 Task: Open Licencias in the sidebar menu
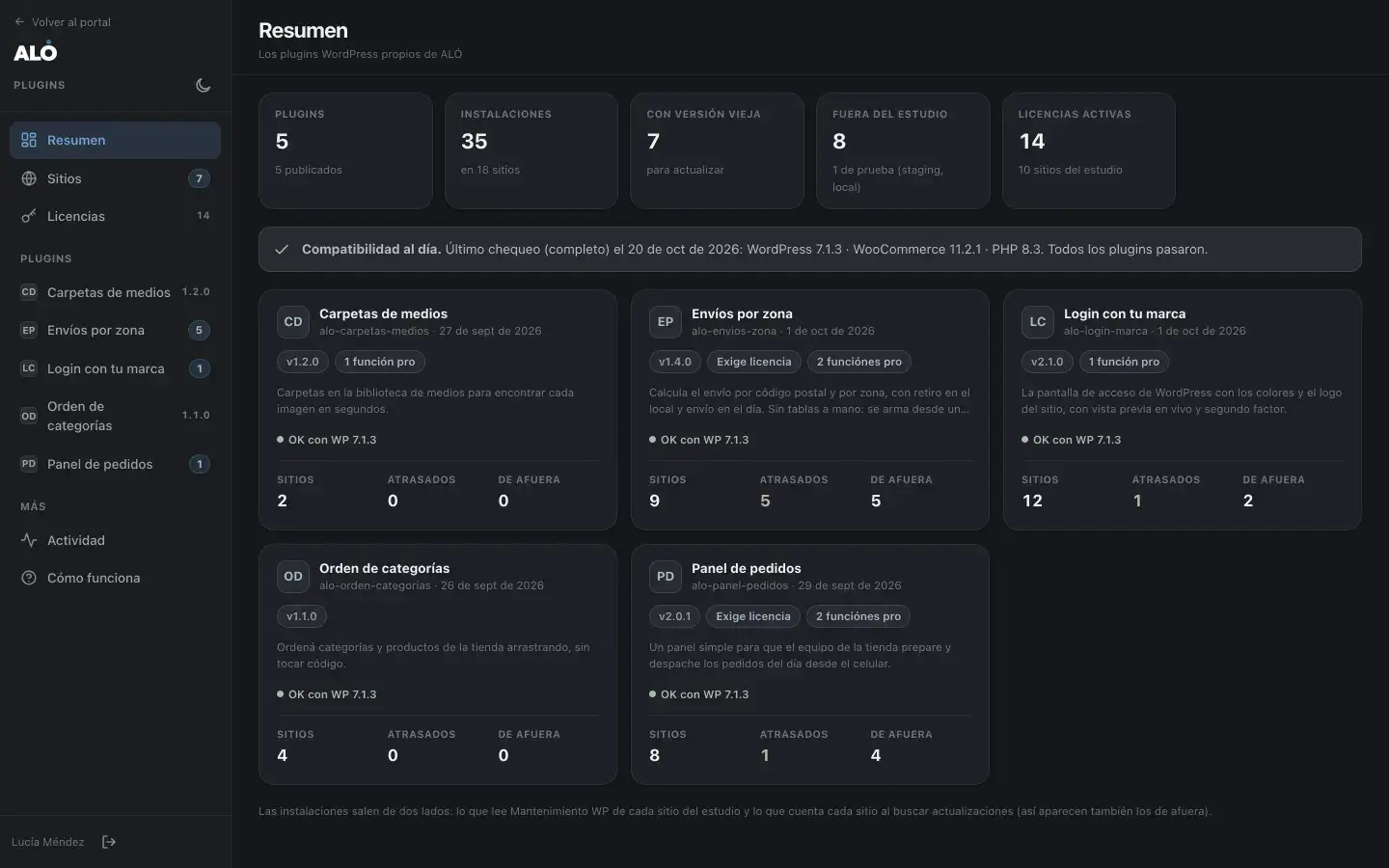click(x=115, y=216)
